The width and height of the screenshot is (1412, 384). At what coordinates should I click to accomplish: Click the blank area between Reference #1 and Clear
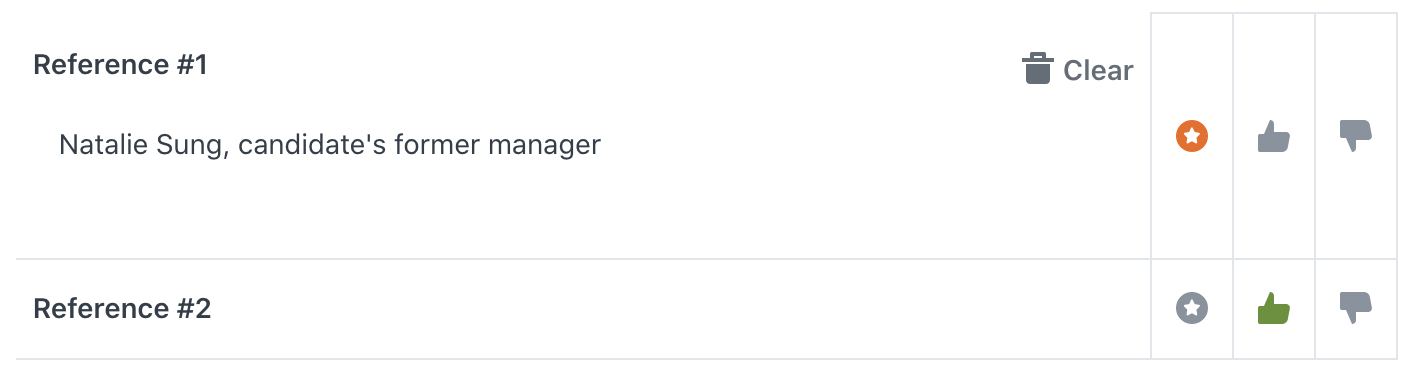click(x=614, y=67)
